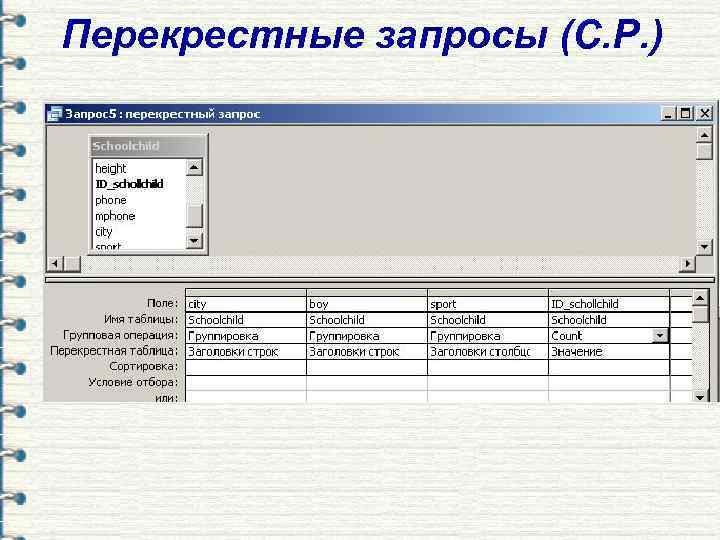This screenshot has height=540, width=720.
Task: Select the mphone field in Schoolchild list
Action: point(115,216)
